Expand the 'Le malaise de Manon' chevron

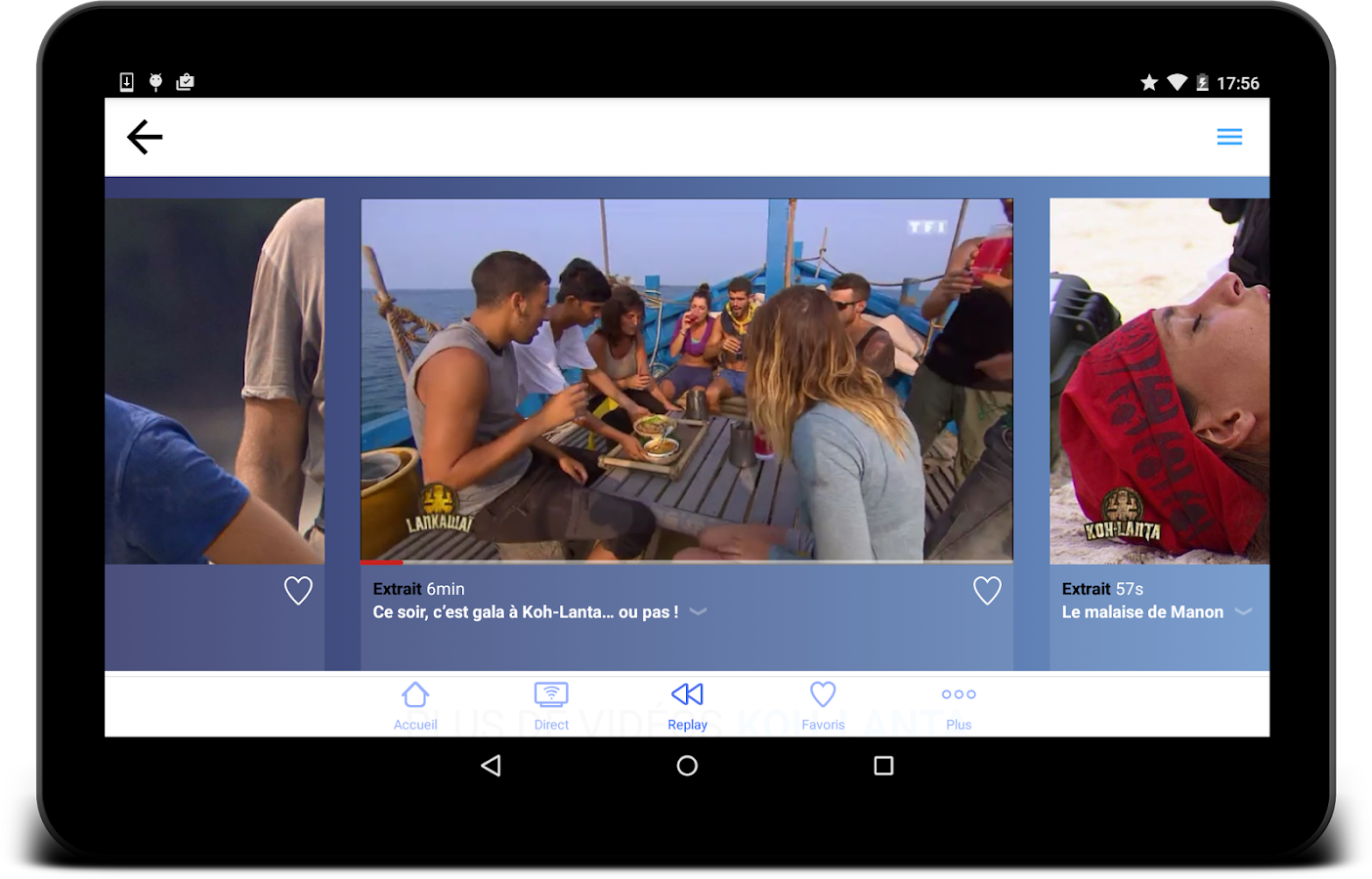1243,612
